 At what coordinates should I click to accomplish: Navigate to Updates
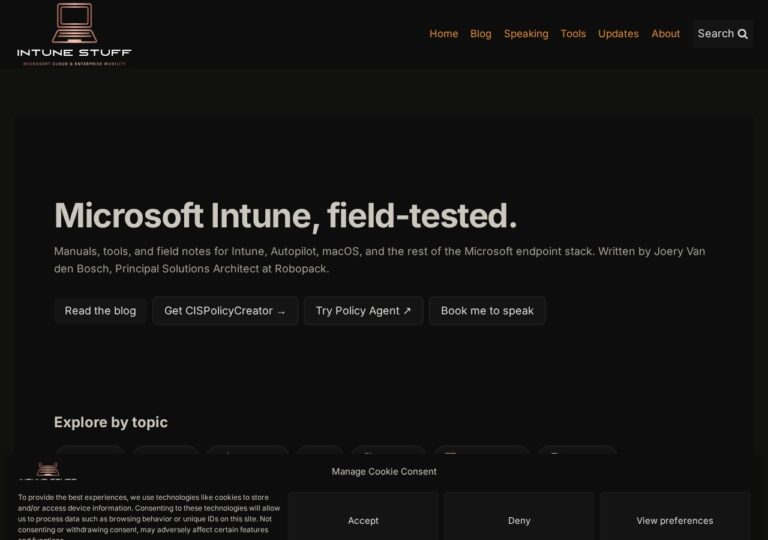coord(618,34)
